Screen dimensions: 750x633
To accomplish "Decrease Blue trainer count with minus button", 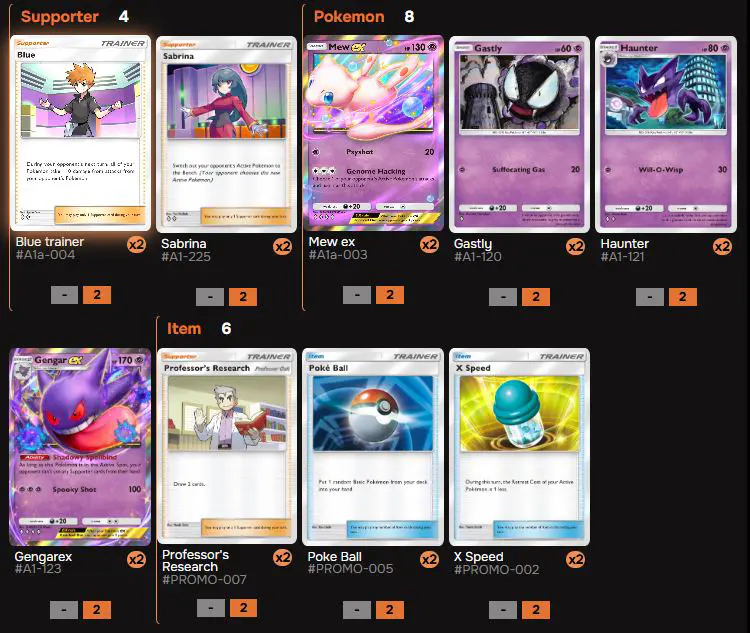I will tap(65, 295).
